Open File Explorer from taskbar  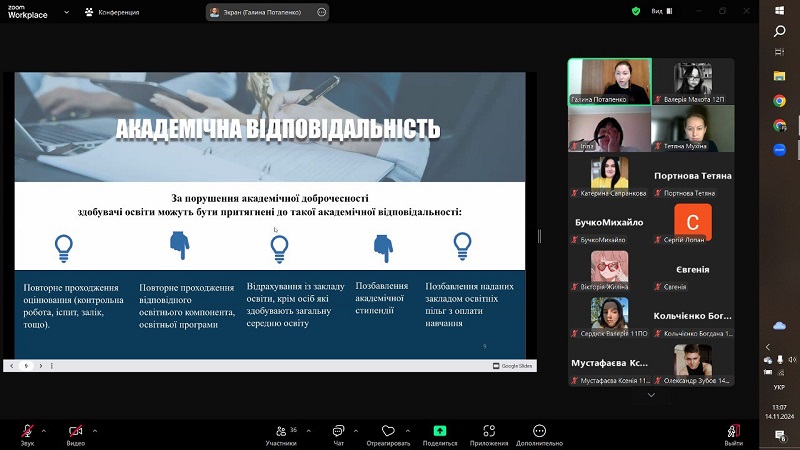point(779,76)
